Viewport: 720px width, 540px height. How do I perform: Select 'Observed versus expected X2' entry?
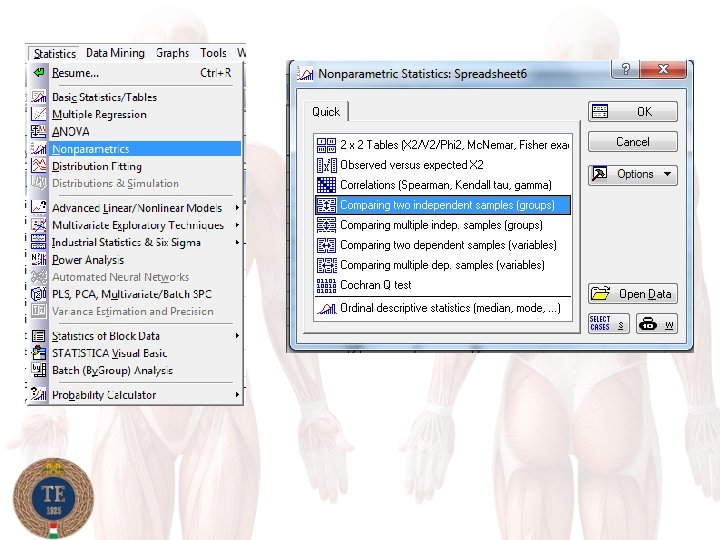coord(443,165)
